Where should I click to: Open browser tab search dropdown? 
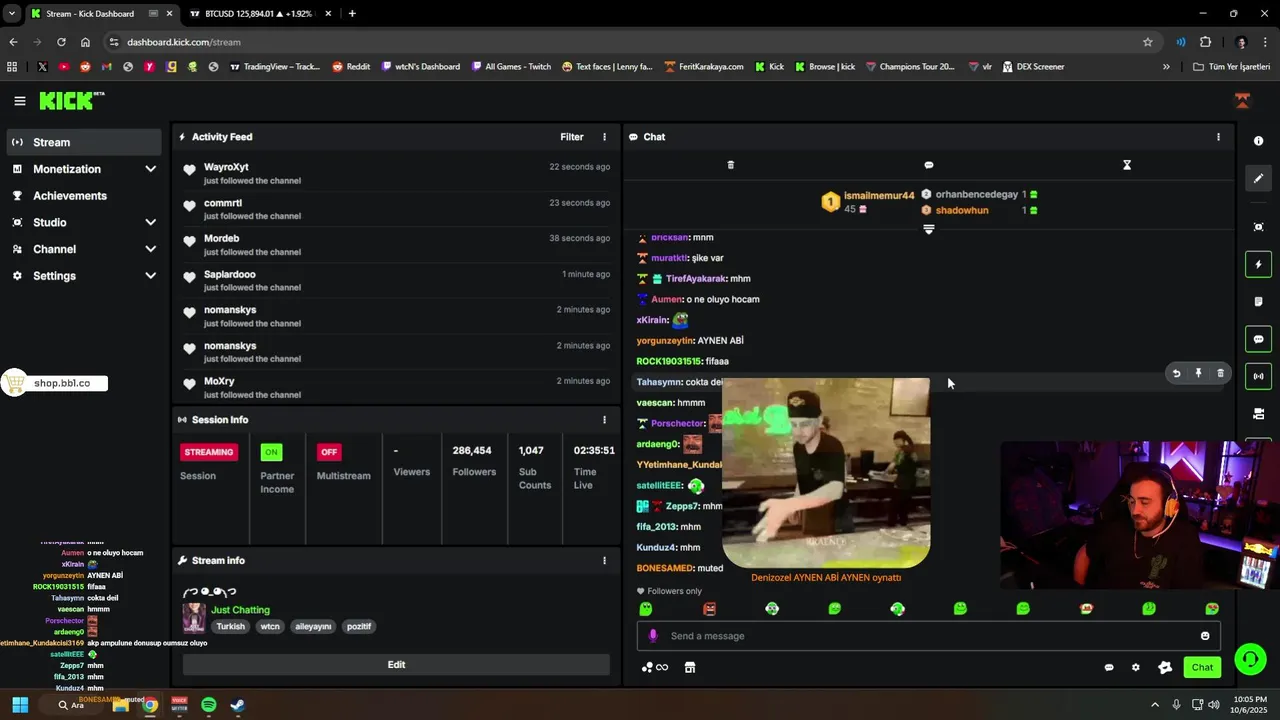[x=12, y=14]
